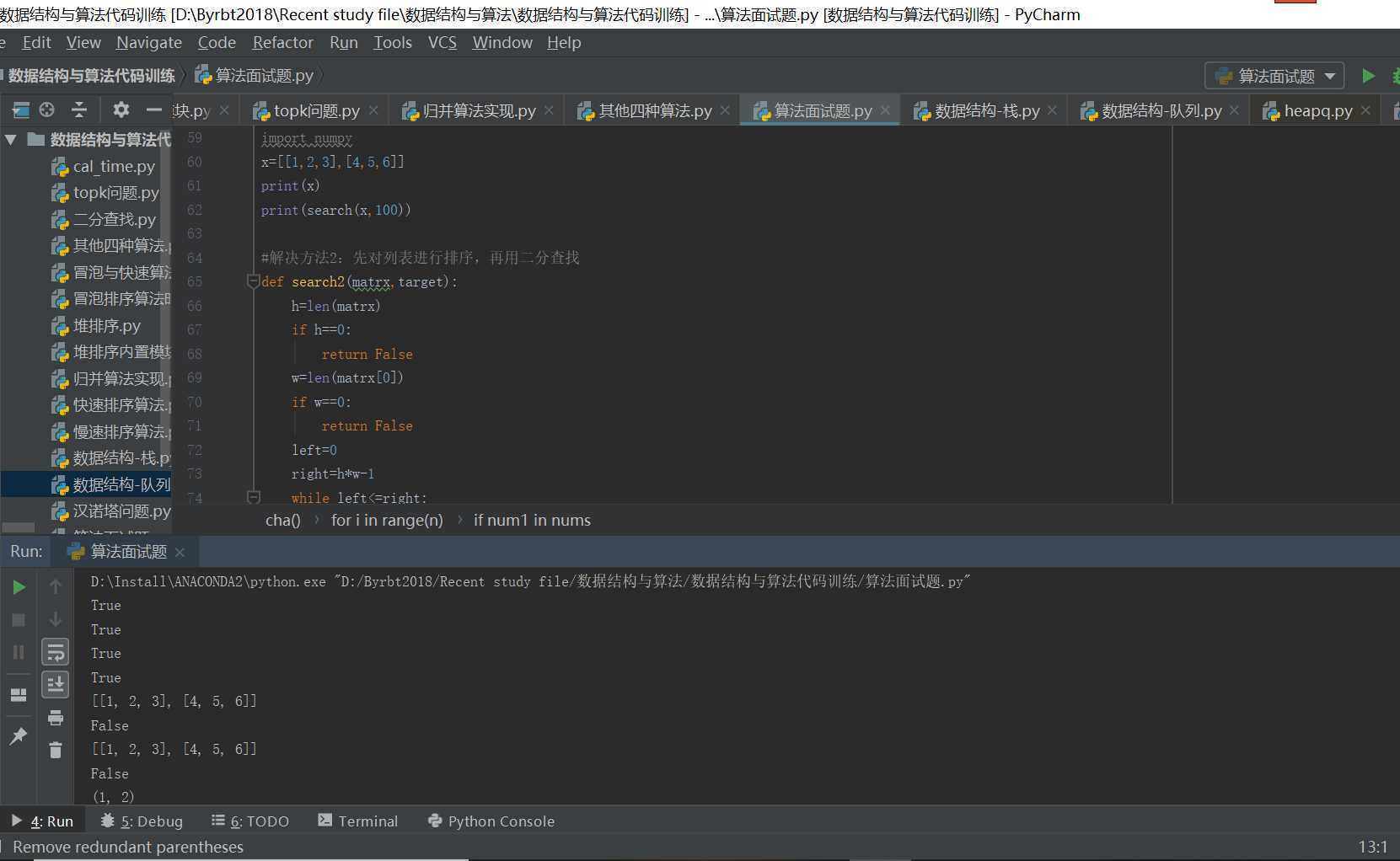
Task: Click breadcrumb for i in range(n)
Action: (x=387, y=520)
